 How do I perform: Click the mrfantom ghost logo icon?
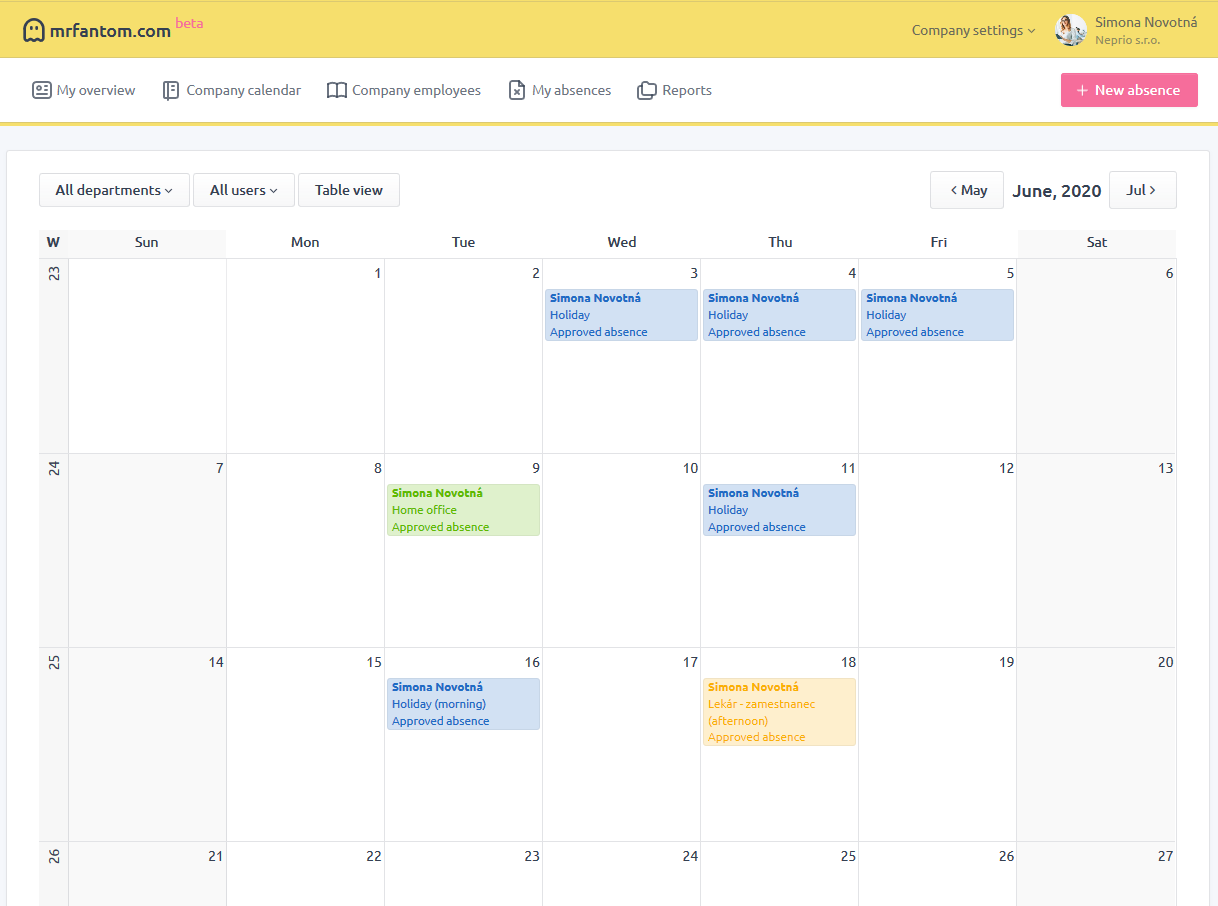coord(34,31)
